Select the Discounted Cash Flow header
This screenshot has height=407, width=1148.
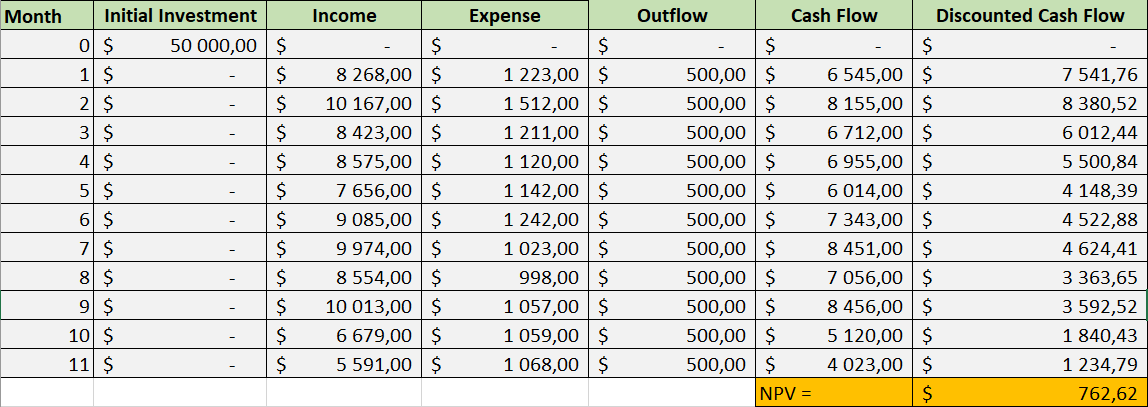1029,16
